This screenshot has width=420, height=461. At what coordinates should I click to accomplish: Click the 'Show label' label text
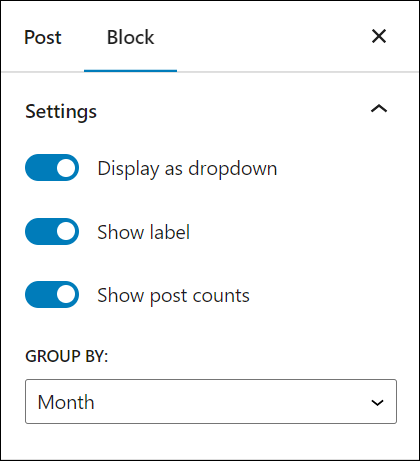pyautogui.click(x=144, y=232)
